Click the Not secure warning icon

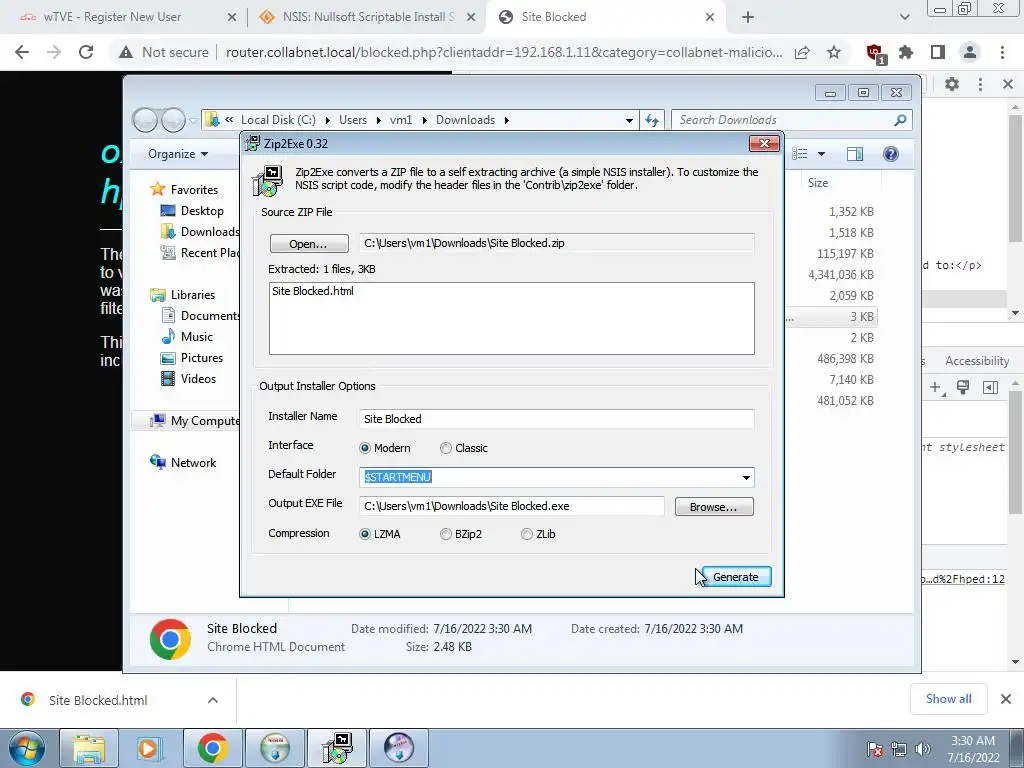tap(126, 52)
